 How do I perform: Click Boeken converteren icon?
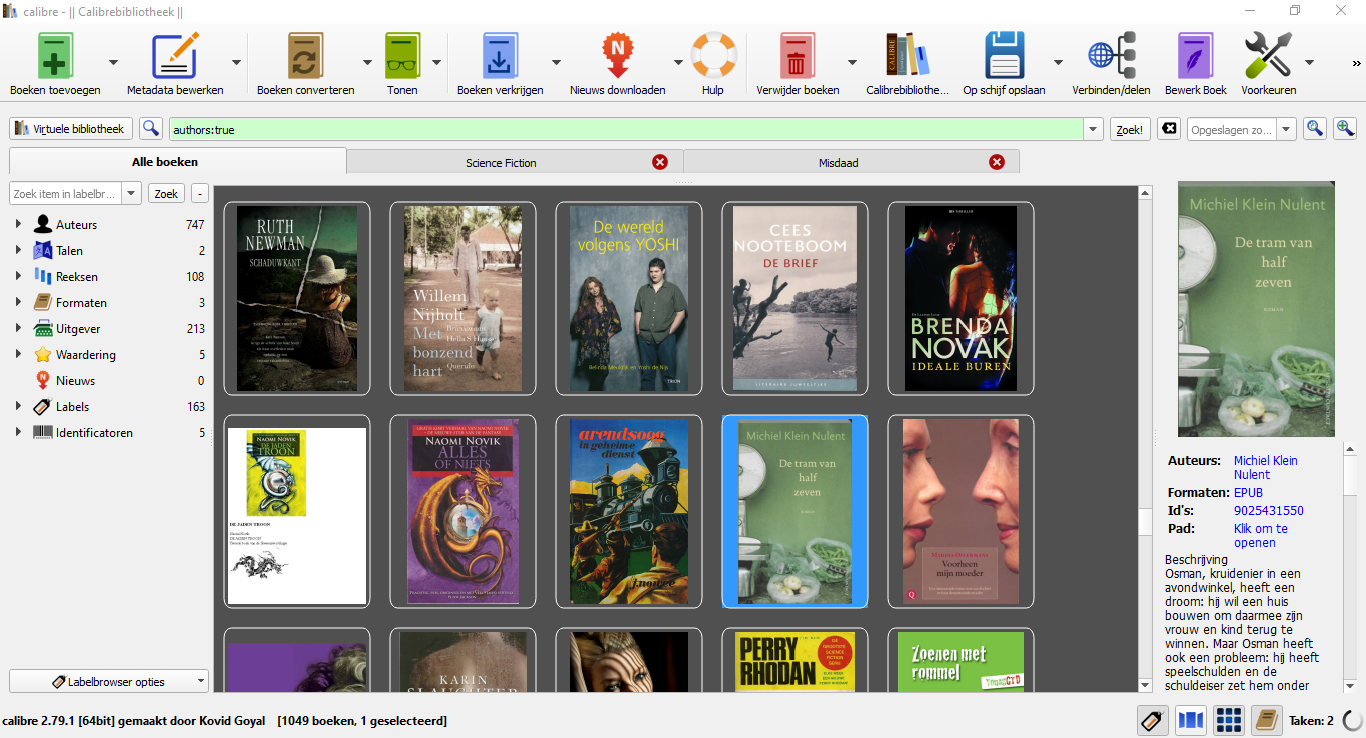tap(305, 56)
